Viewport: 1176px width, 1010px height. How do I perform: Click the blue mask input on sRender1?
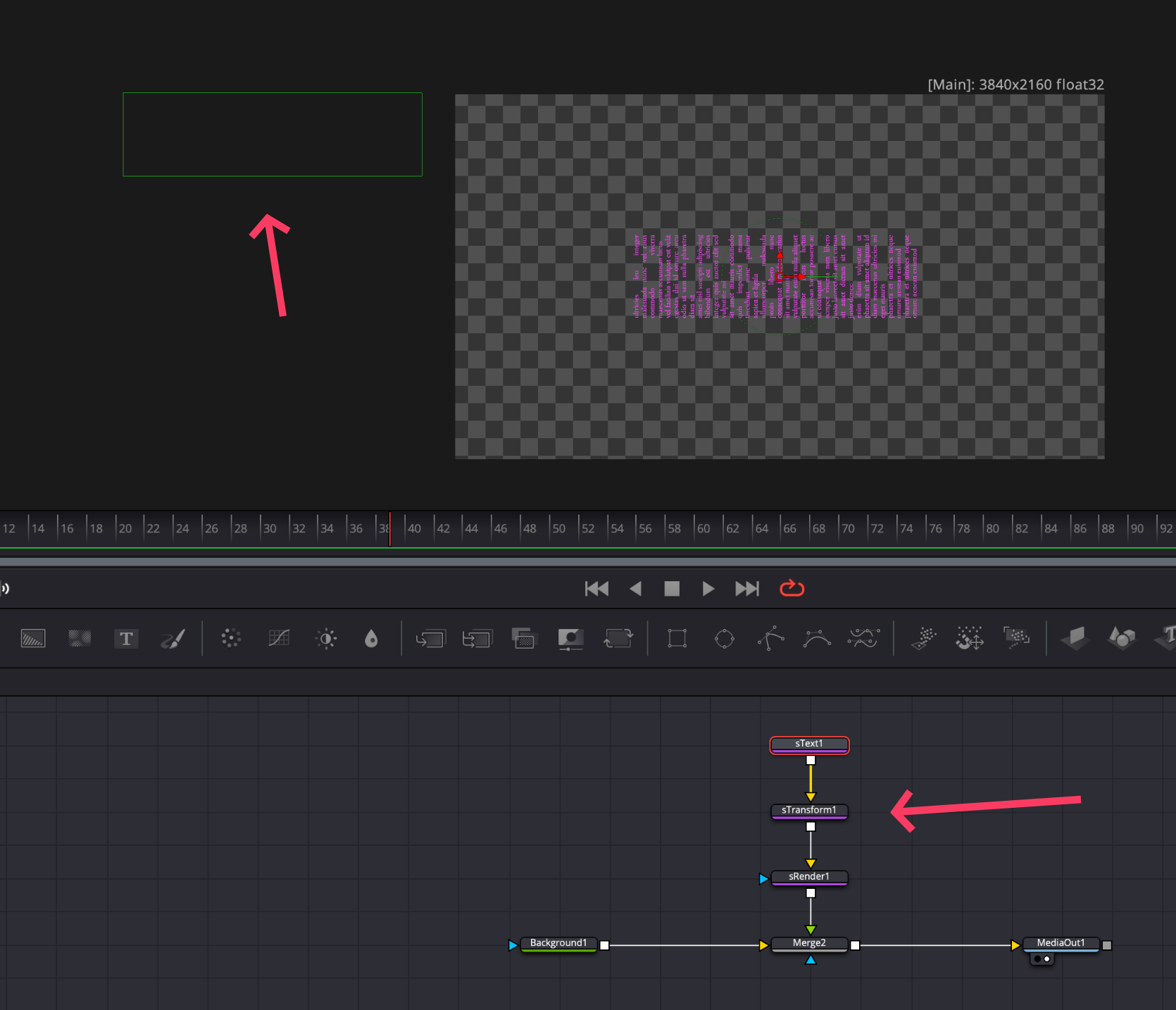click(x=763, y=878)
